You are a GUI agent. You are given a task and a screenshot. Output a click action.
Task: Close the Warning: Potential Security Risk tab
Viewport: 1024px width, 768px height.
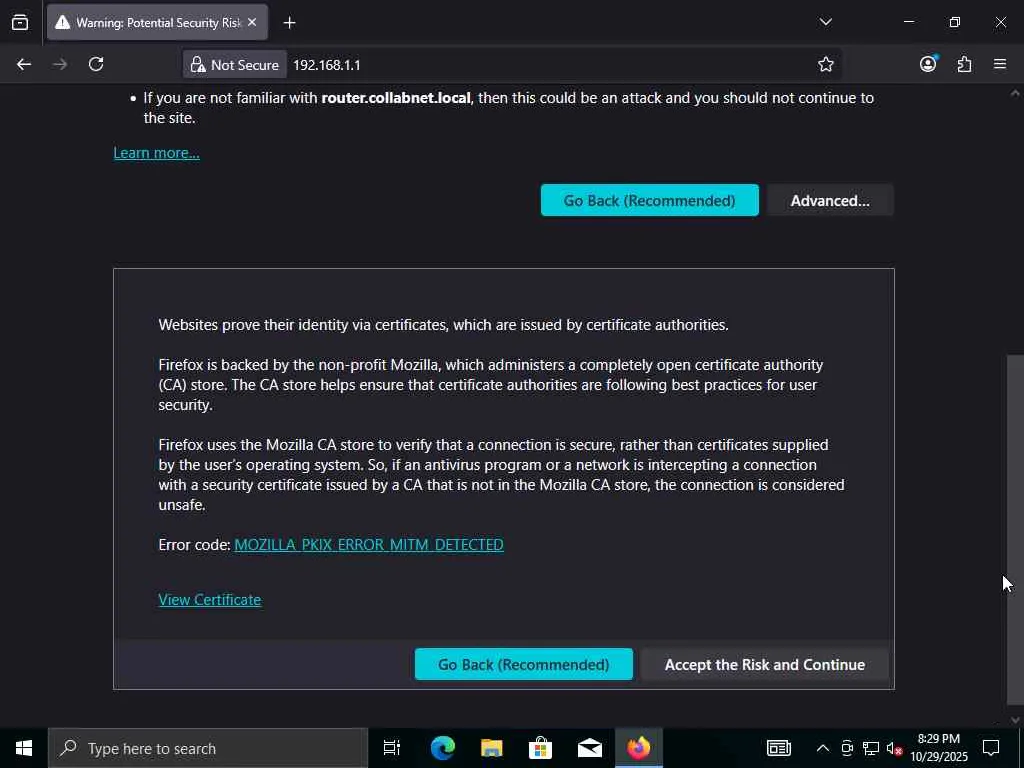click(x=252, y=22)
